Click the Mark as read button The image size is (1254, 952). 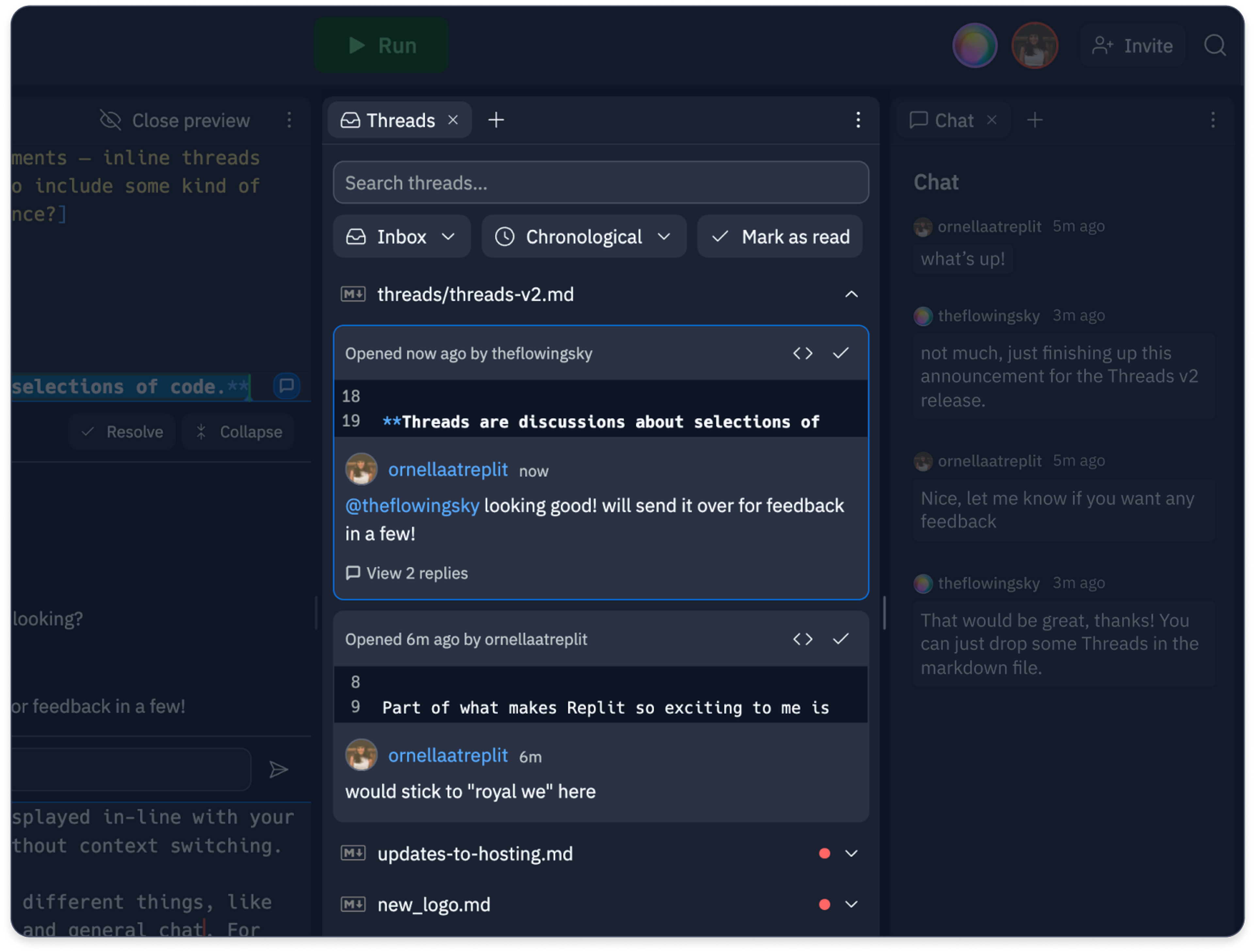click(x=780, y=237)
